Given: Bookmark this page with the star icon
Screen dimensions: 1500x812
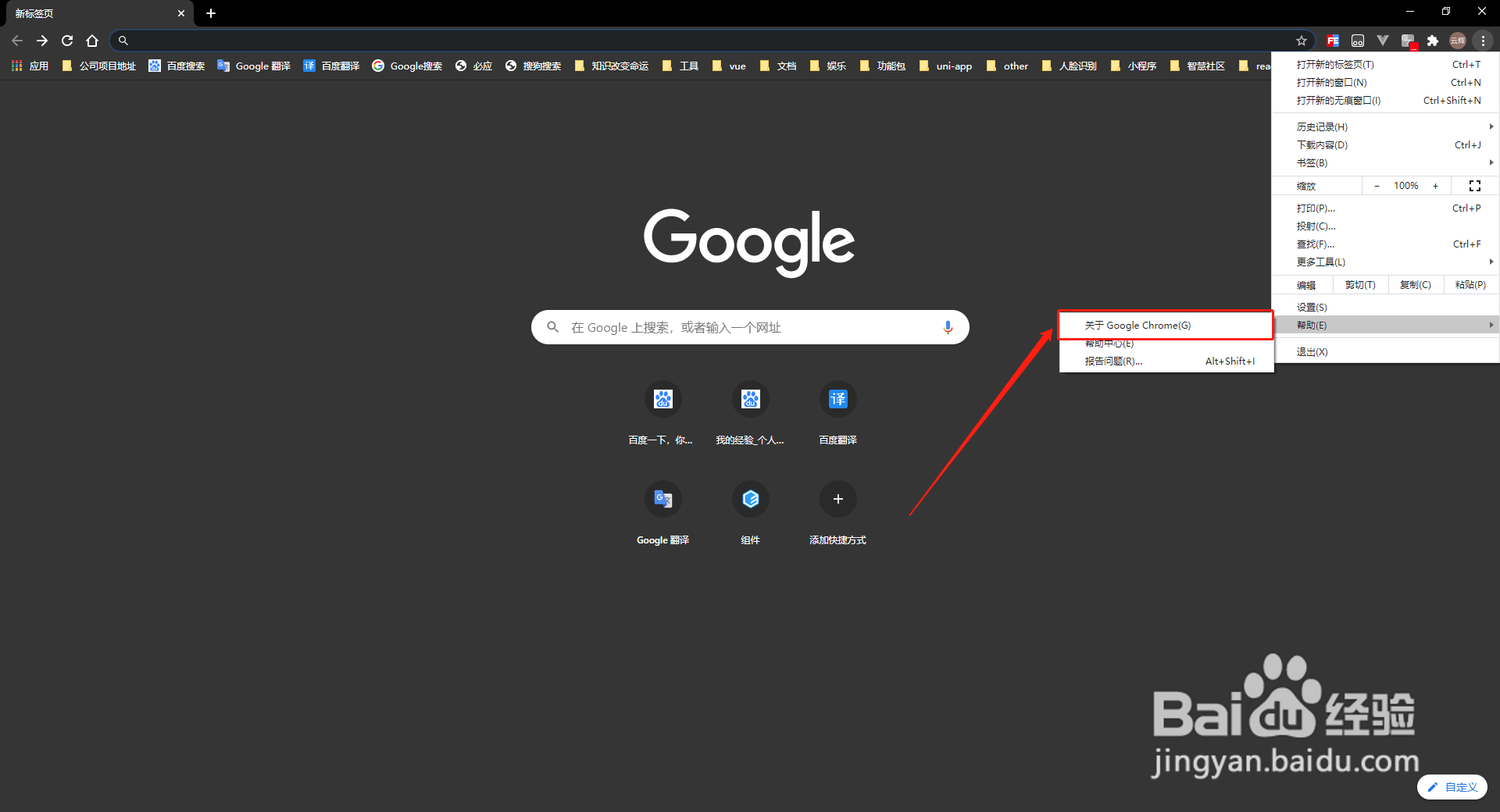Looking at the screenshot, I should click(x=1301, y=41).
